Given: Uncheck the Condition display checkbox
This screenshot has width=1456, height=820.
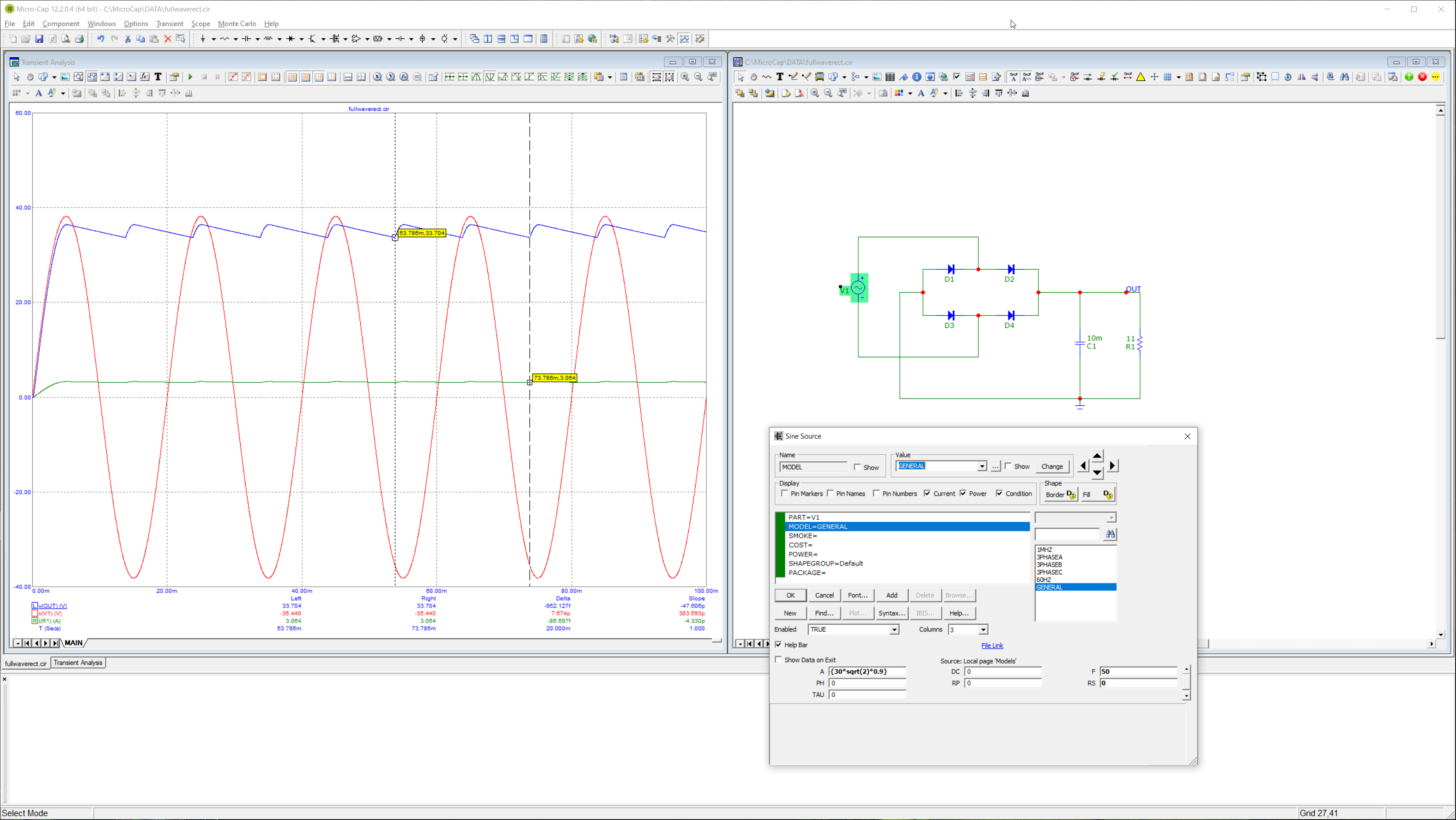Looking at the screenshot, I should tap(1000, 494).
